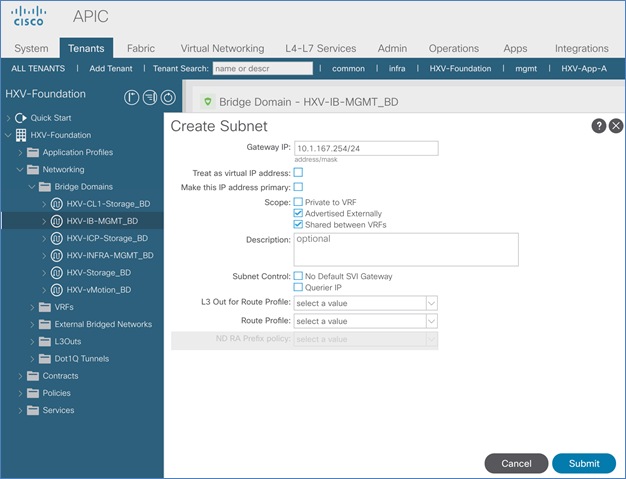Click the first circular icon beside HXV-Foundation header

[x=131, y=97]
